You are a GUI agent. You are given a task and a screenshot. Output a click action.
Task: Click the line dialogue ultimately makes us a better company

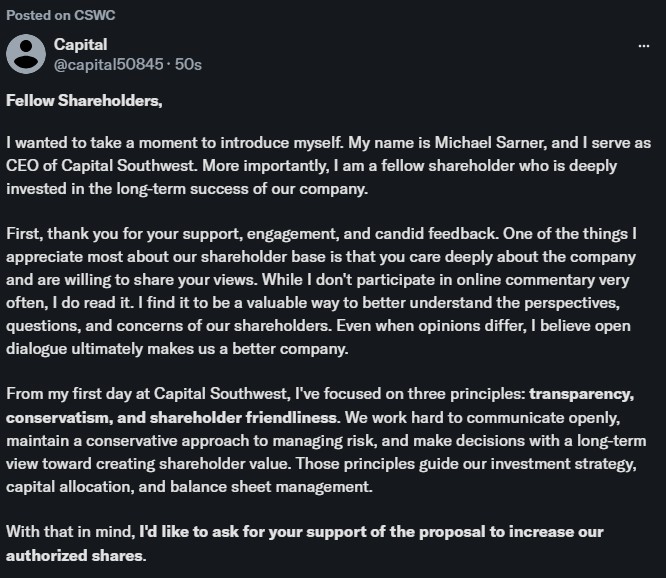point(177,349)
